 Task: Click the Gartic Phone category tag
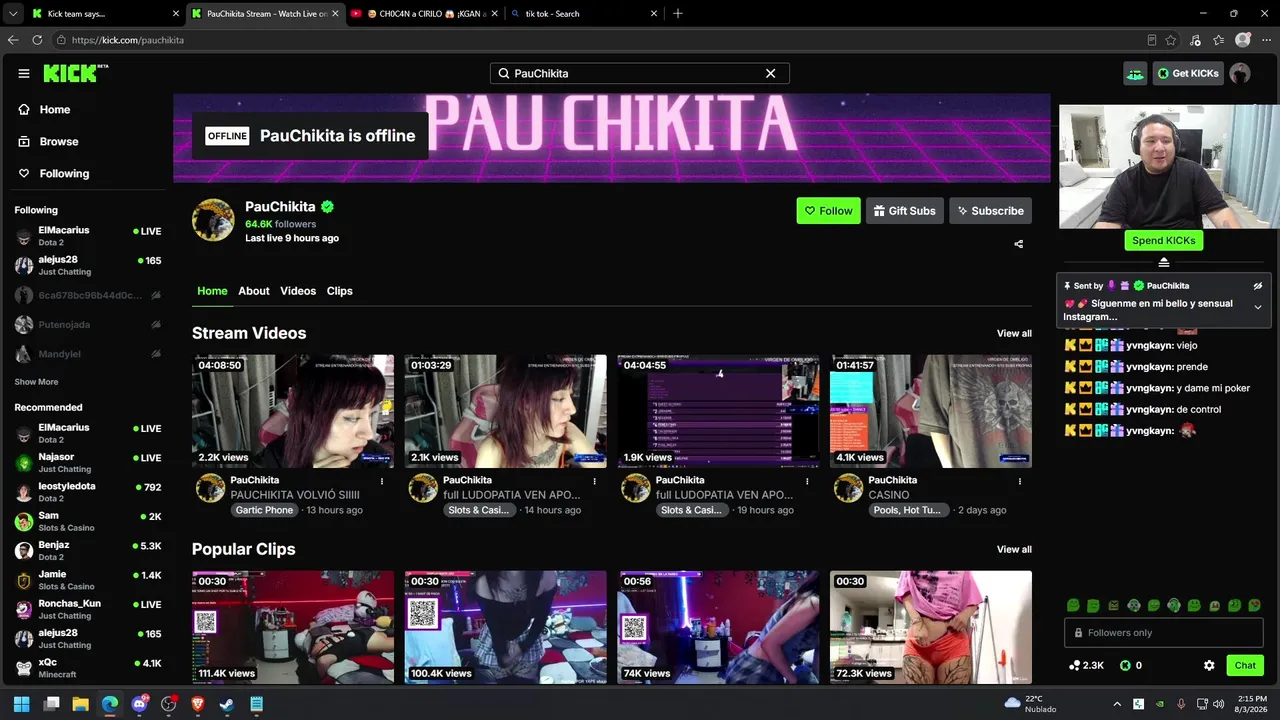[x=265, y=510]
